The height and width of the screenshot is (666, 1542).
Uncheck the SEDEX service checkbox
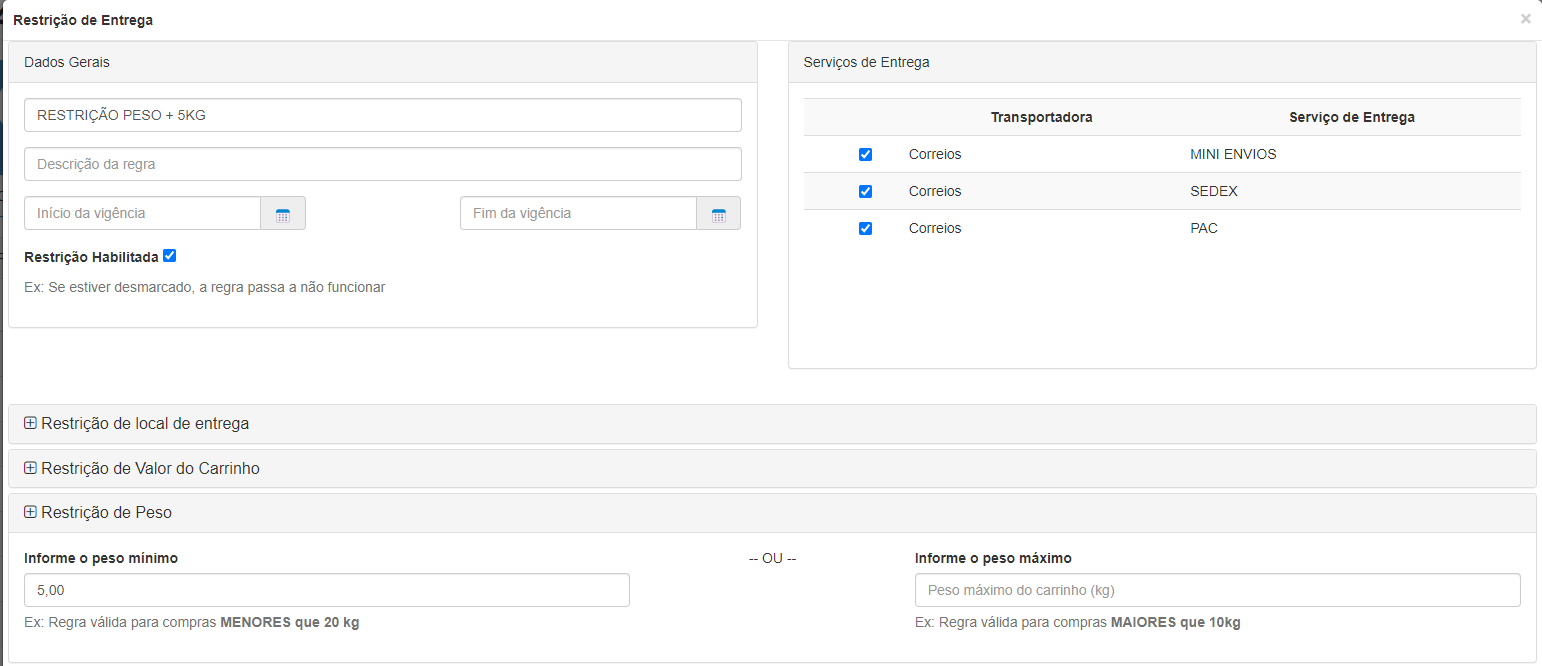[x=865, y=192]
